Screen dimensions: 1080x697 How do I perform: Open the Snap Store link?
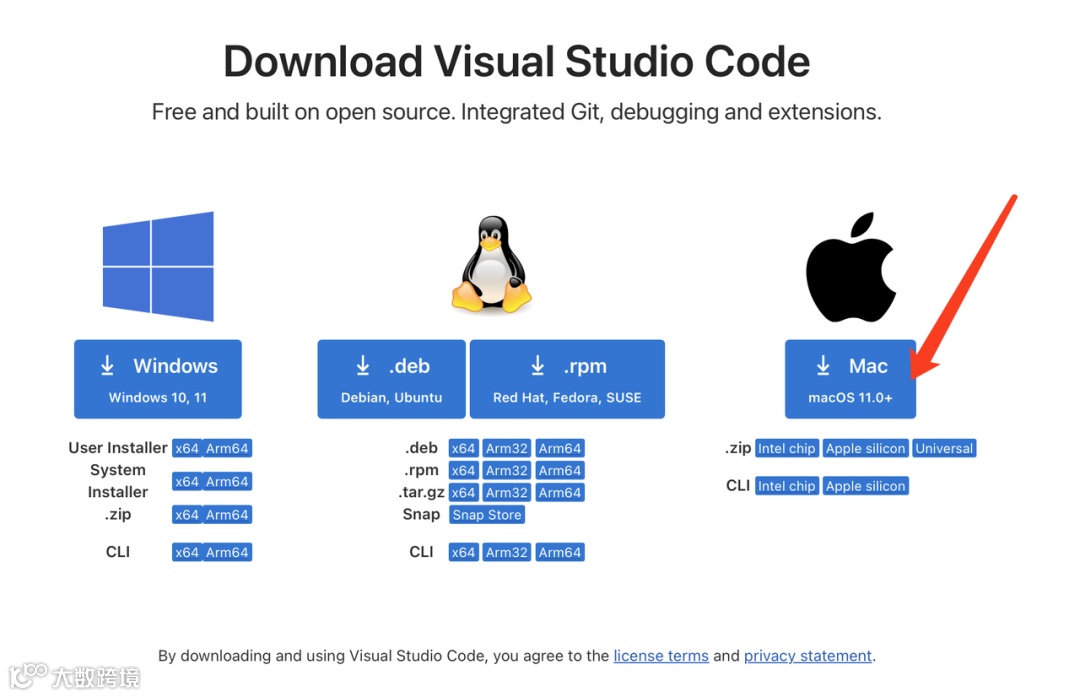coord(487,514)
